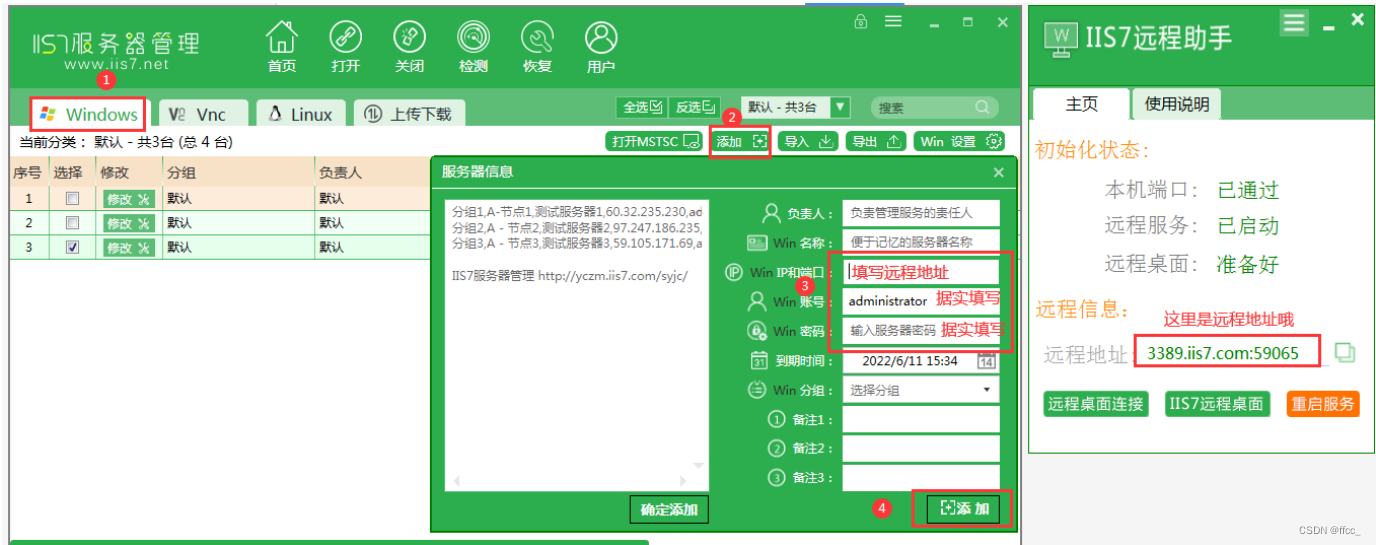Open hamburger menu in server manager title bar

[x=893, y=21]
